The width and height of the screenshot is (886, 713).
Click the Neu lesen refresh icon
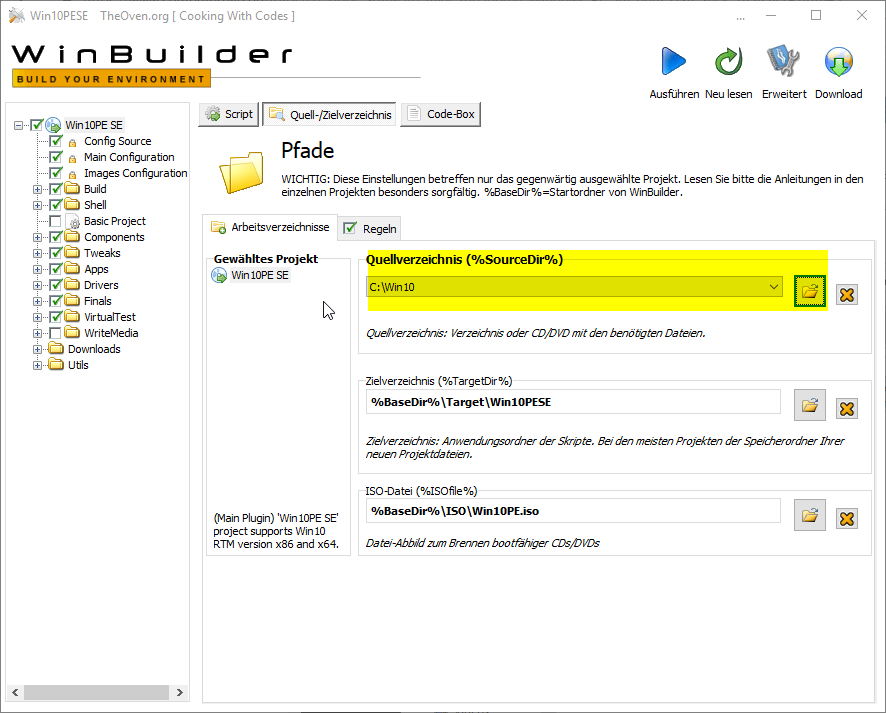[x=728, y=61]
